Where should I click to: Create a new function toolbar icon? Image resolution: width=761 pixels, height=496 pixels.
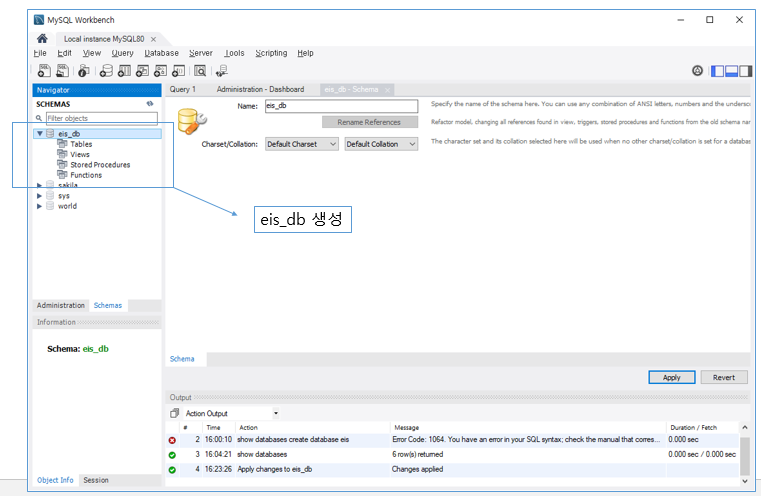(179, 71)
